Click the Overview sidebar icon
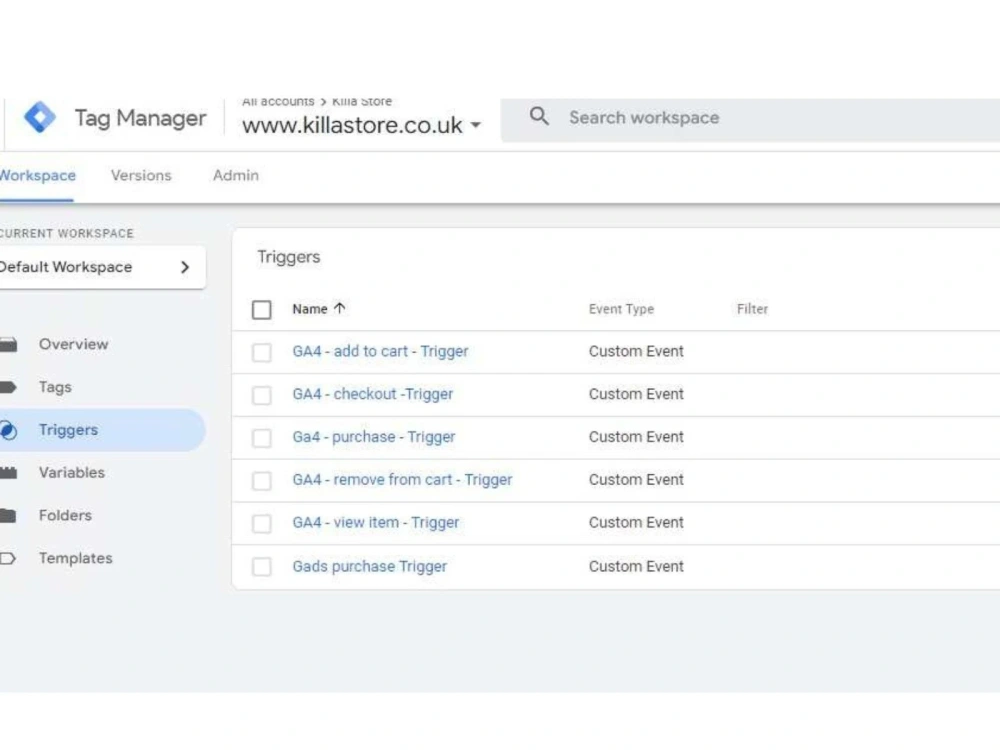The image size is (1000, 750). coord(8,345)
